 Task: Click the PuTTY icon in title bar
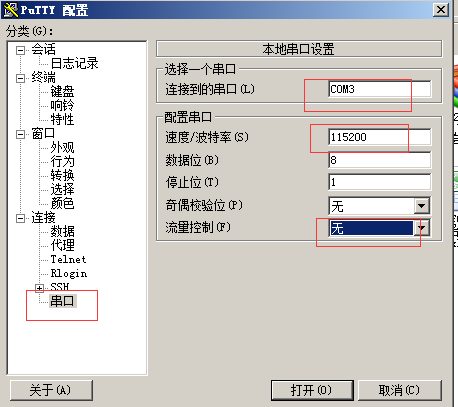pos(10,10)
